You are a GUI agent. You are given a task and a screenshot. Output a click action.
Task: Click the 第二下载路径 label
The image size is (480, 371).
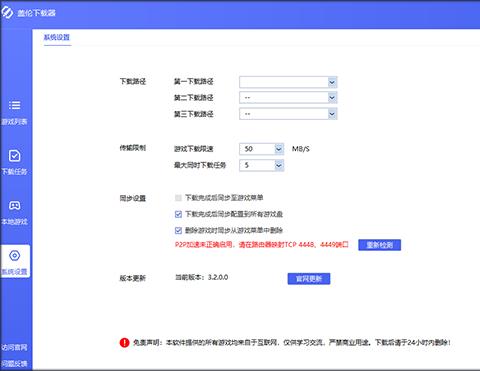click(x=194, y=98)
